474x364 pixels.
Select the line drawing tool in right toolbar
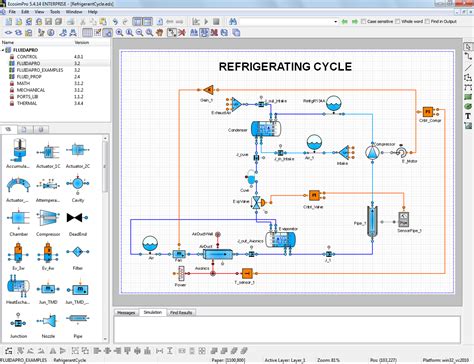point(468,68)
